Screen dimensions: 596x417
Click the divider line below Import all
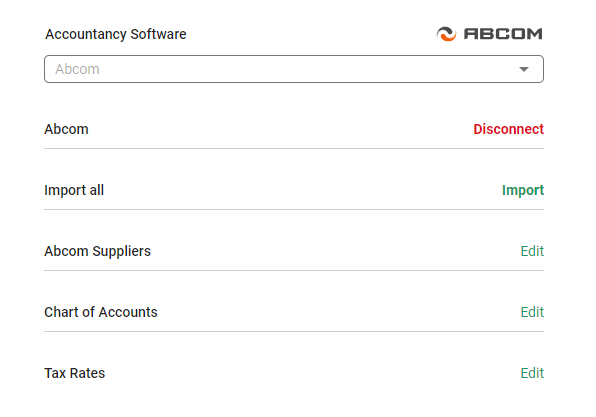294,209
